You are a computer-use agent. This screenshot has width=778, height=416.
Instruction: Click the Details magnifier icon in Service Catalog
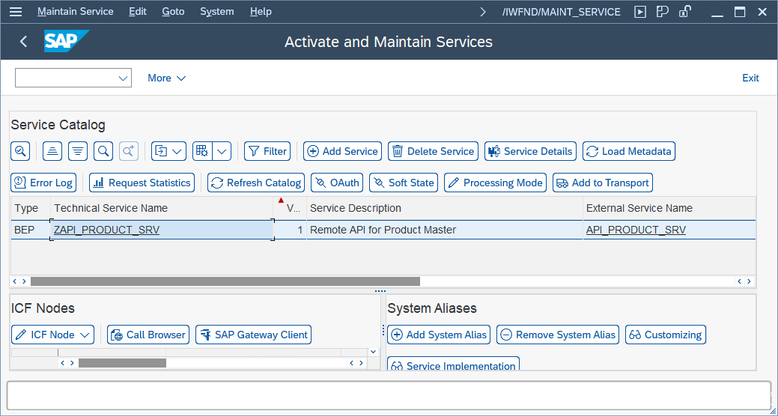(20, 151)
